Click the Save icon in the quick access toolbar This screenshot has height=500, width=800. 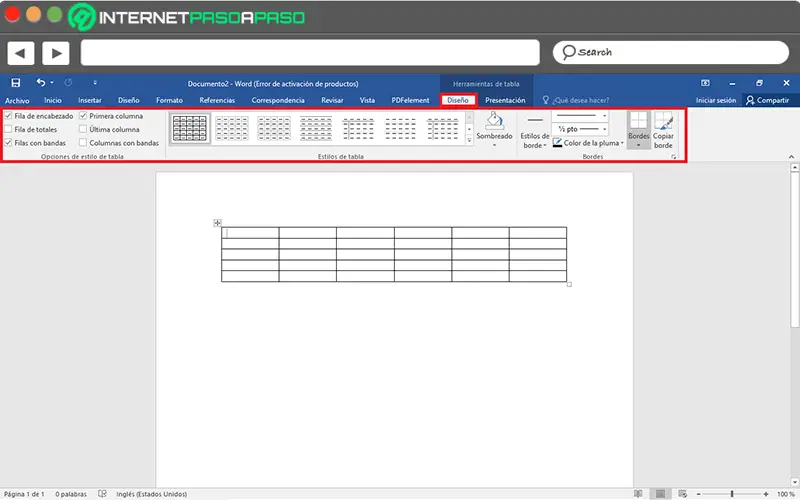(x=16, y=83)
